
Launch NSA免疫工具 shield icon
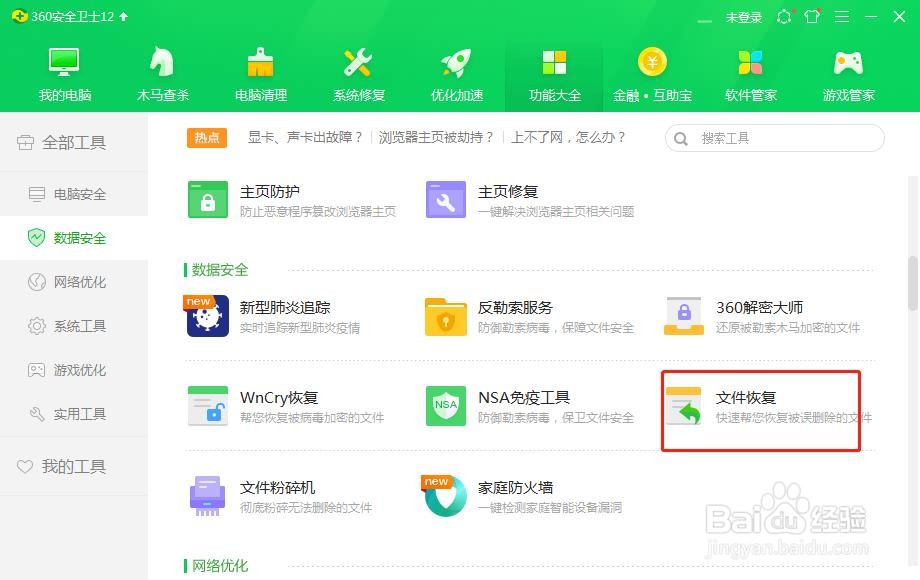[446, 406]
